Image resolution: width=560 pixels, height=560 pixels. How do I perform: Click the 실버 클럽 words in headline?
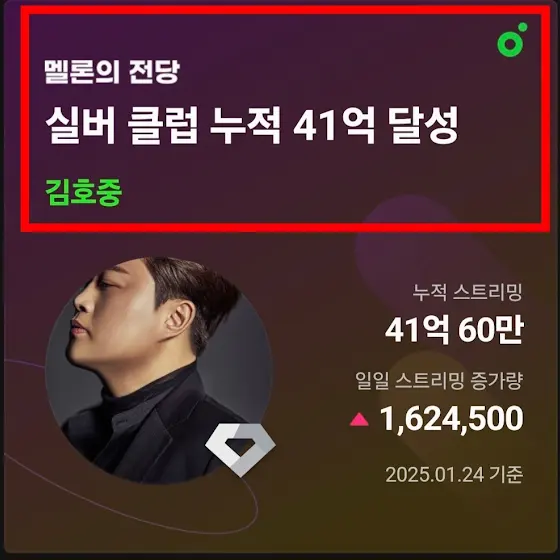coord(122,126)
